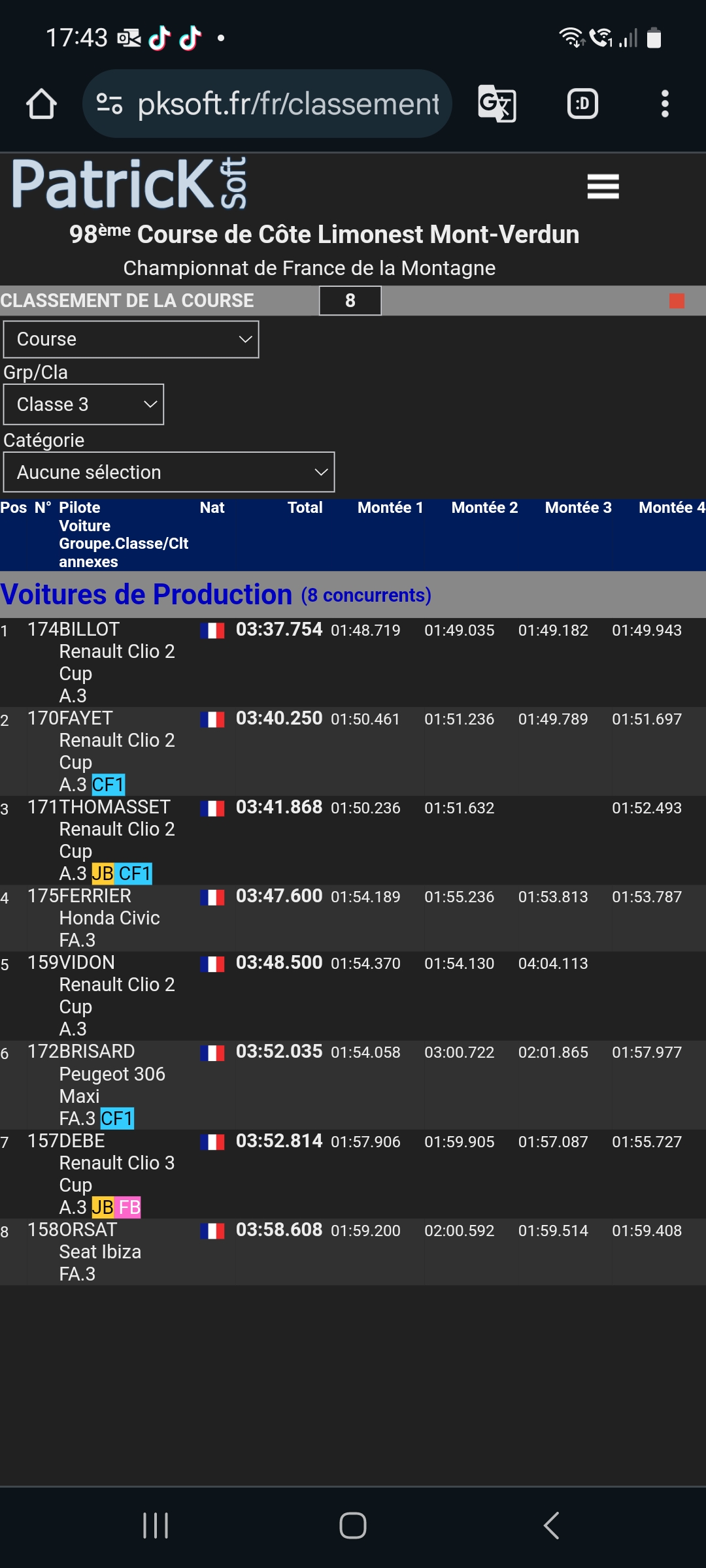706x1568 pixels.
Task: Click French flag in VIDON row
Action: 212,964
